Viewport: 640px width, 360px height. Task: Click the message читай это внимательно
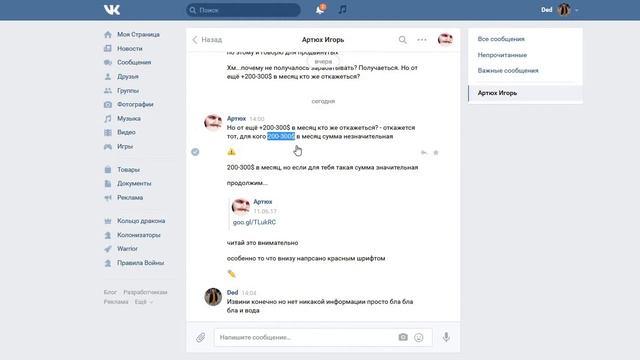coord(262,243)
